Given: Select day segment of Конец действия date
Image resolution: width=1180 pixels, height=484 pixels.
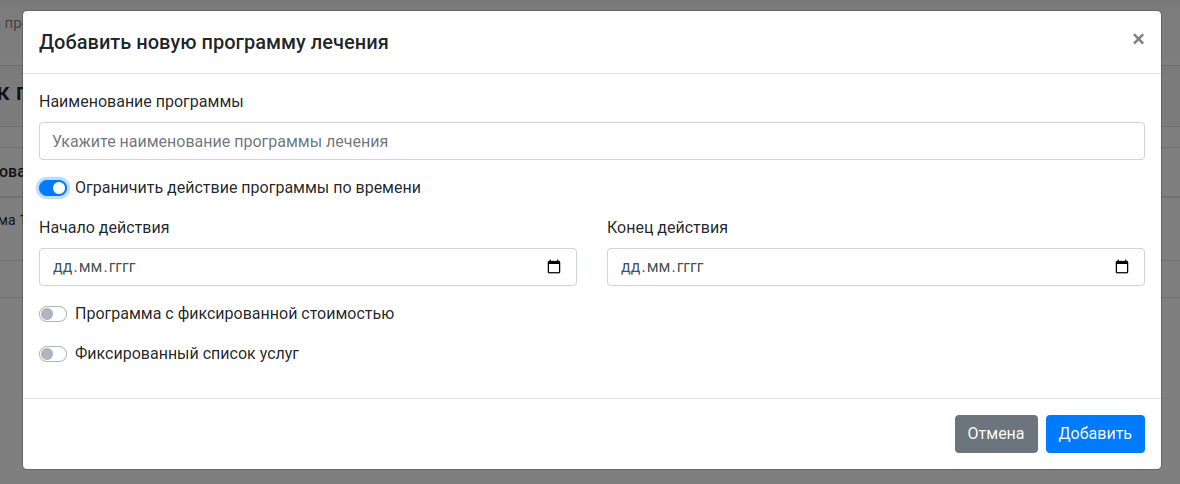Looking at the screenshot, I should pos(630,268).
